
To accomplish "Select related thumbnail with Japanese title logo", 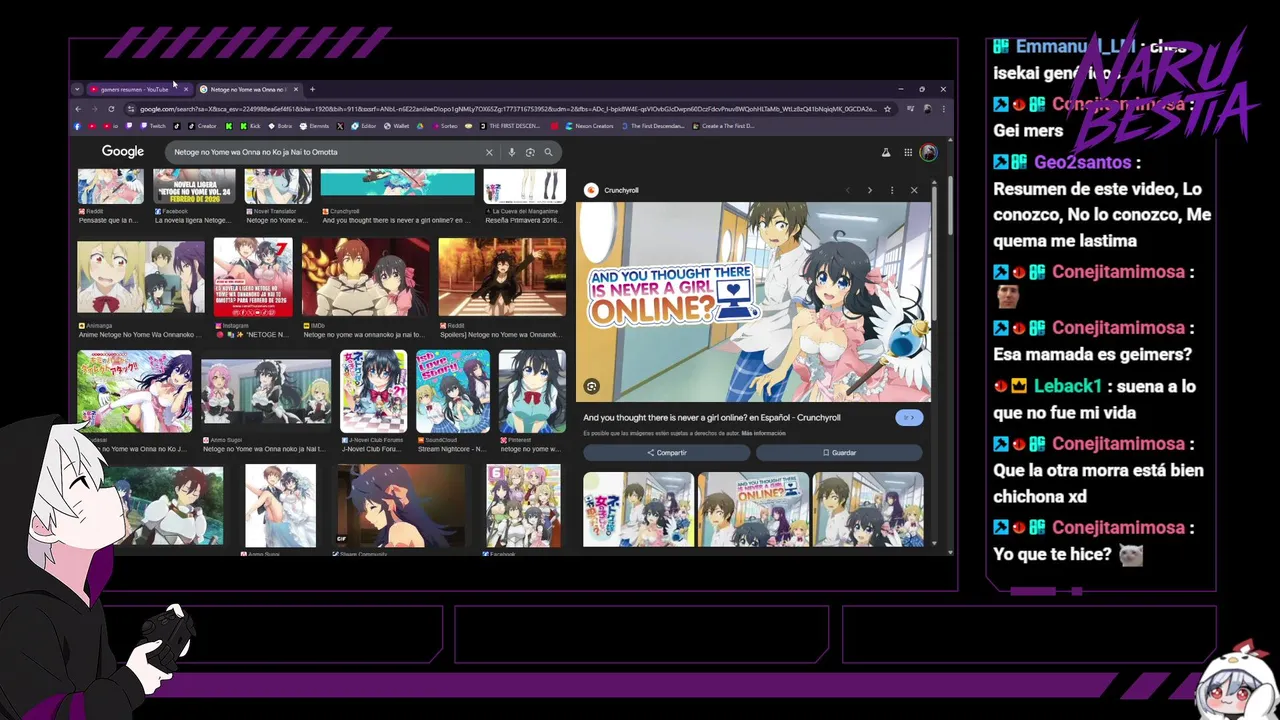I will 638,509.
